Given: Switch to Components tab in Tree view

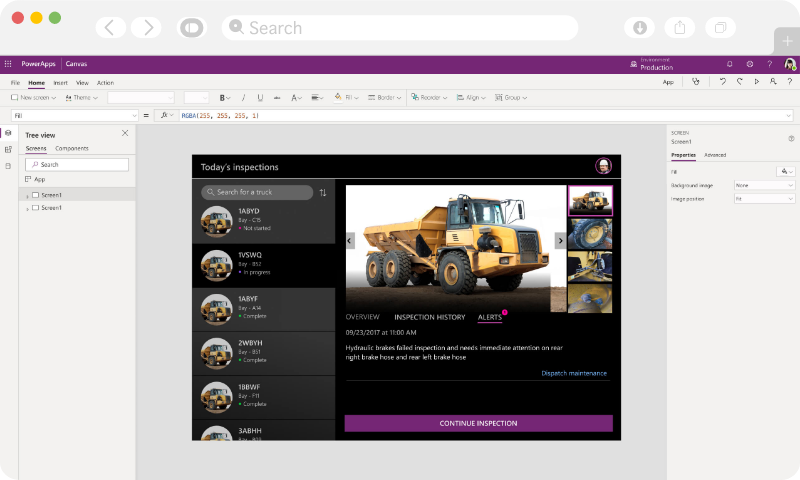Looking at the screenshot, I should pyautogui.click(x=71, y=148).
